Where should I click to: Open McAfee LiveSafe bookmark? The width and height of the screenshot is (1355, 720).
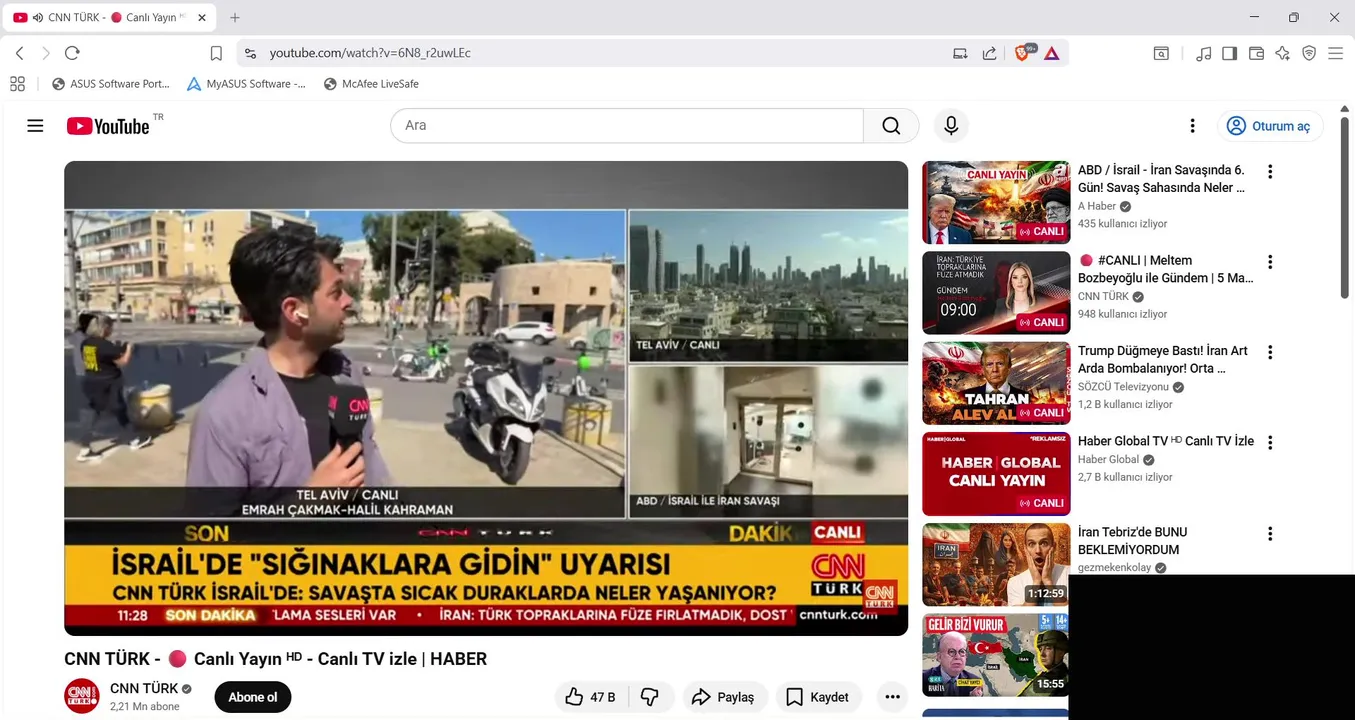click(x=371, y=84)
